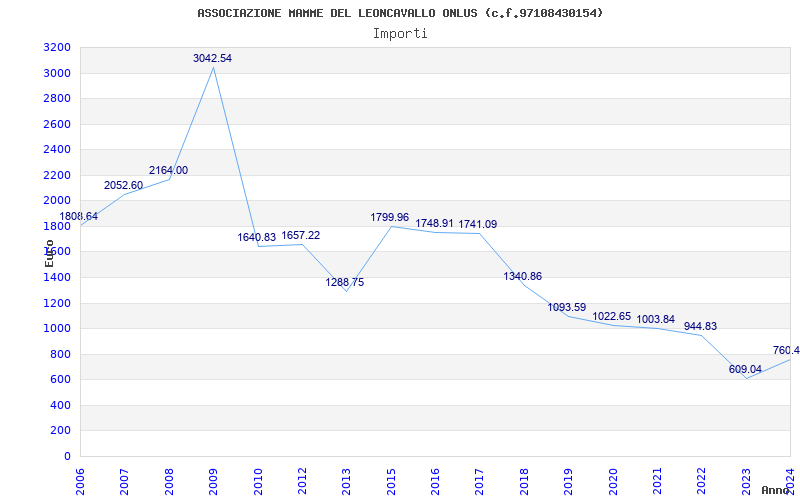Select the 2015 year axis label

(x=391, y=482)
